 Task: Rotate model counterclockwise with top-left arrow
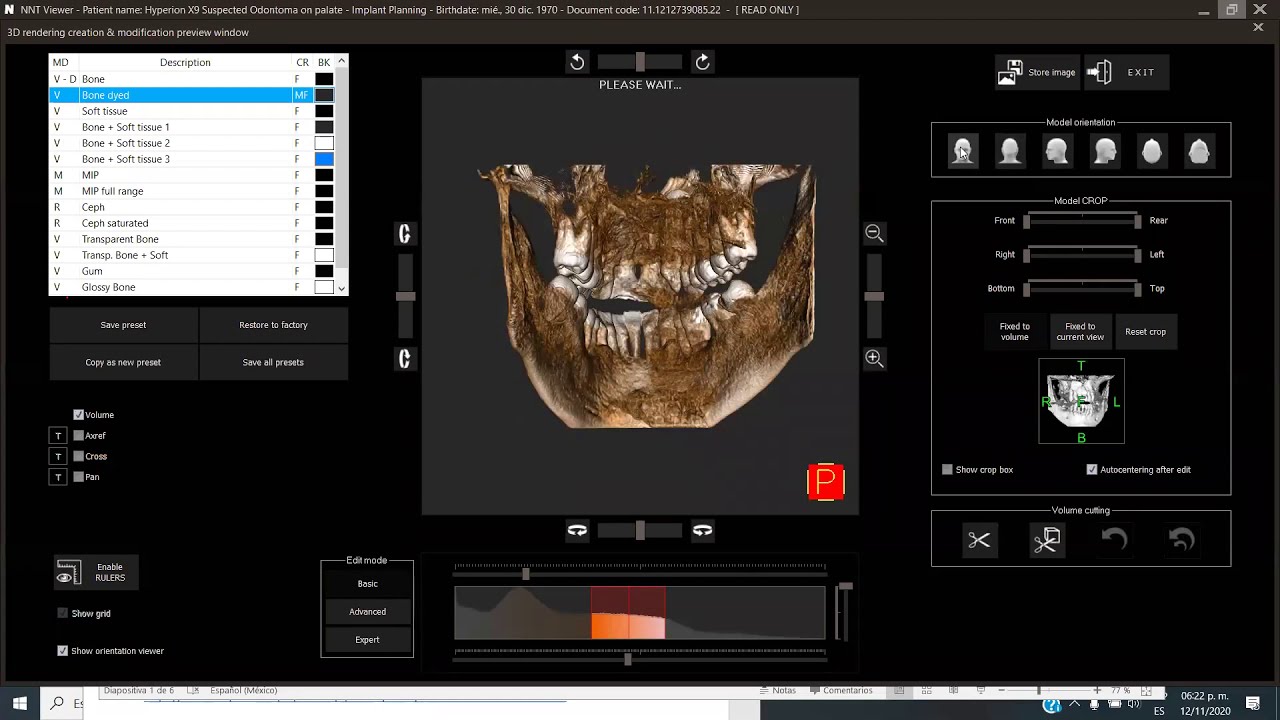click(577, 62)
